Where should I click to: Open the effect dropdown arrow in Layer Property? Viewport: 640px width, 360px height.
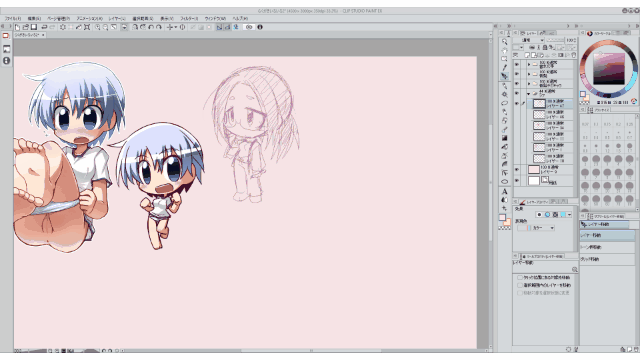(569, 214)
